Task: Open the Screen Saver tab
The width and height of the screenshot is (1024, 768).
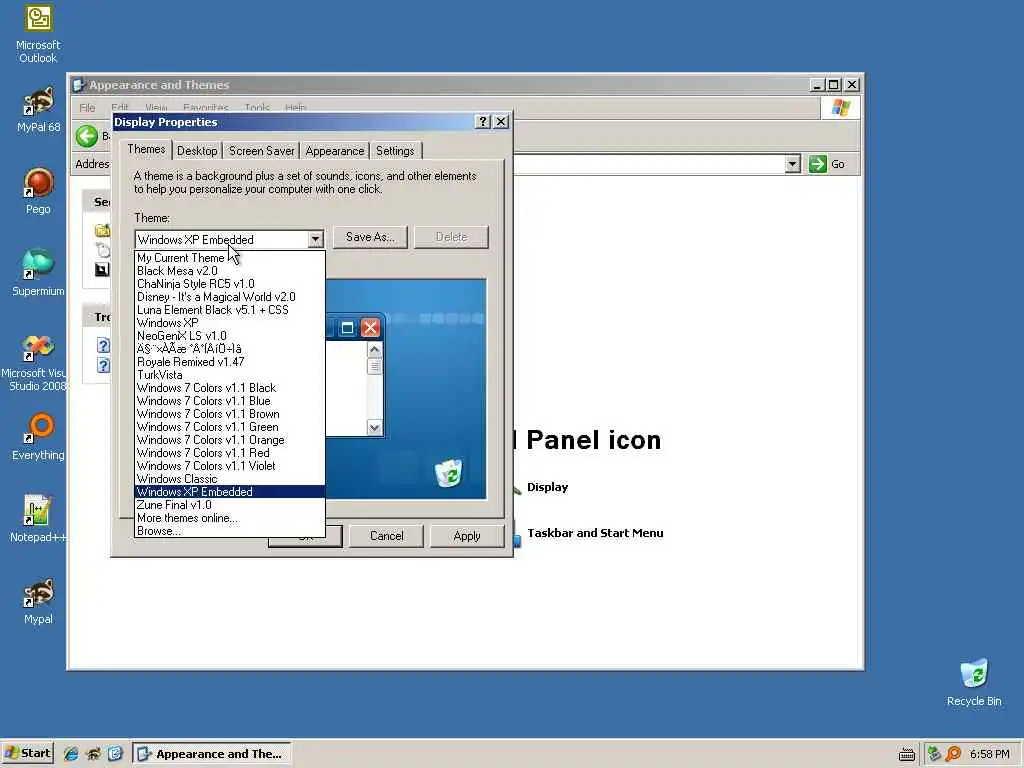Action: pos(261,151)
